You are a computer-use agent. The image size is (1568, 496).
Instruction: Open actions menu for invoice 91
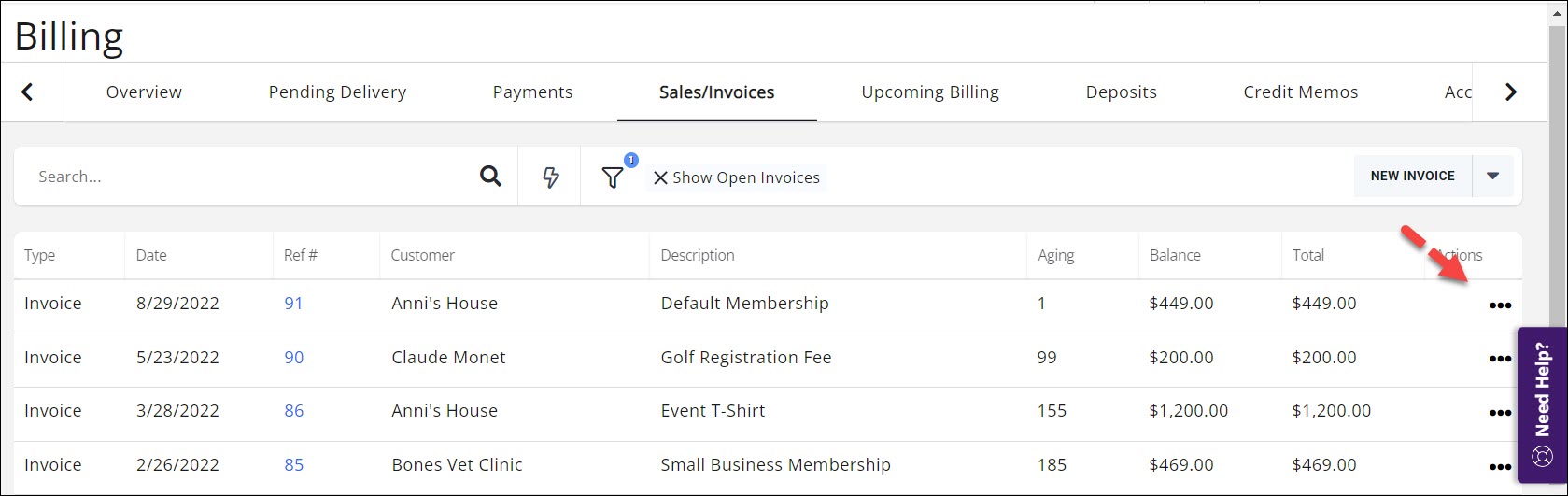point(1500,305)
